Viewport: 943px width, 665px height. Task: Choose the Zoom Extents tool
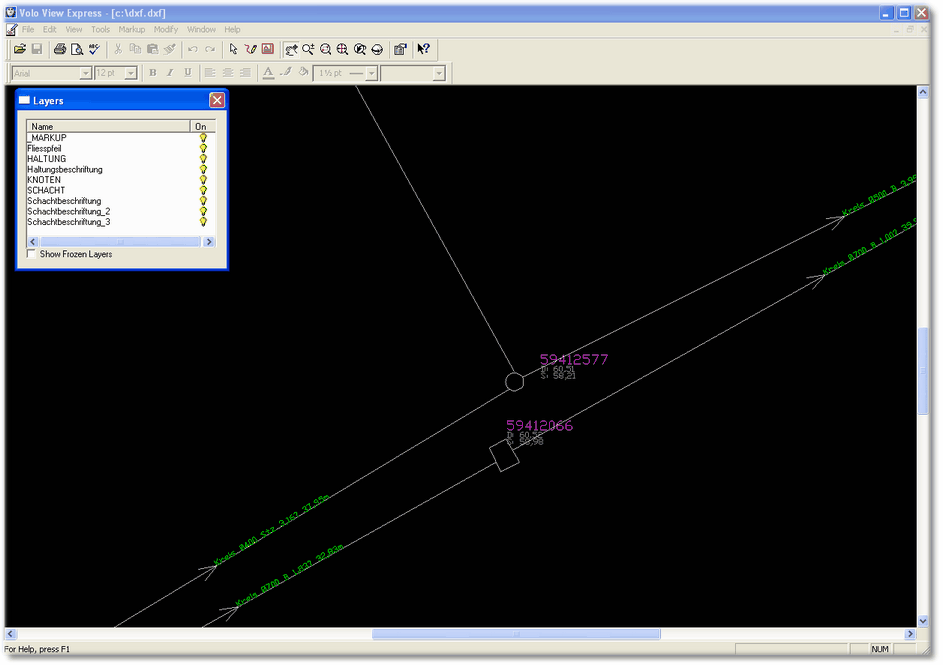tap(342, 49)
